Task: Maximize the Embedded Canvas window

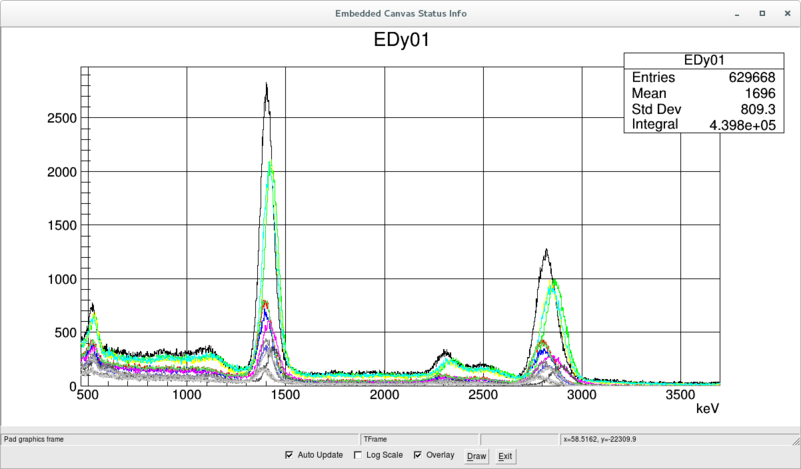Action: (x=762, y=14)
